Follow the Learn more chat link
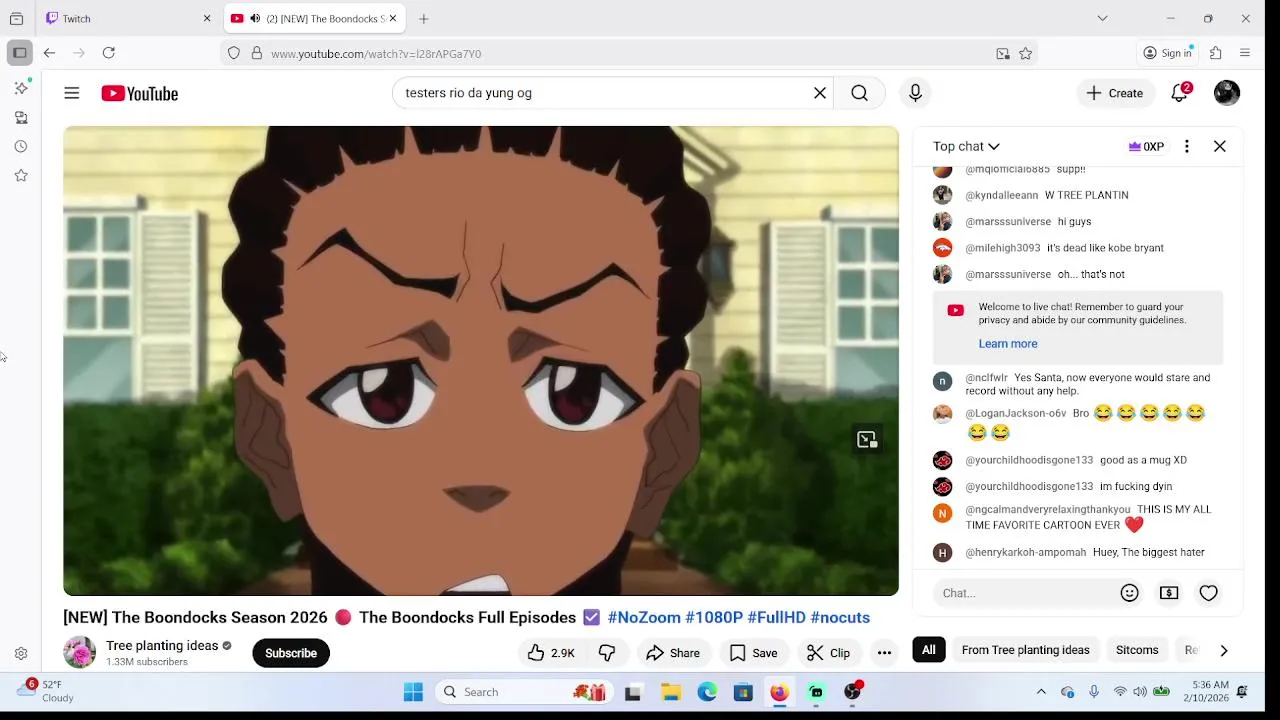This screenshot has height=720, width=1280. [1008, 343]
